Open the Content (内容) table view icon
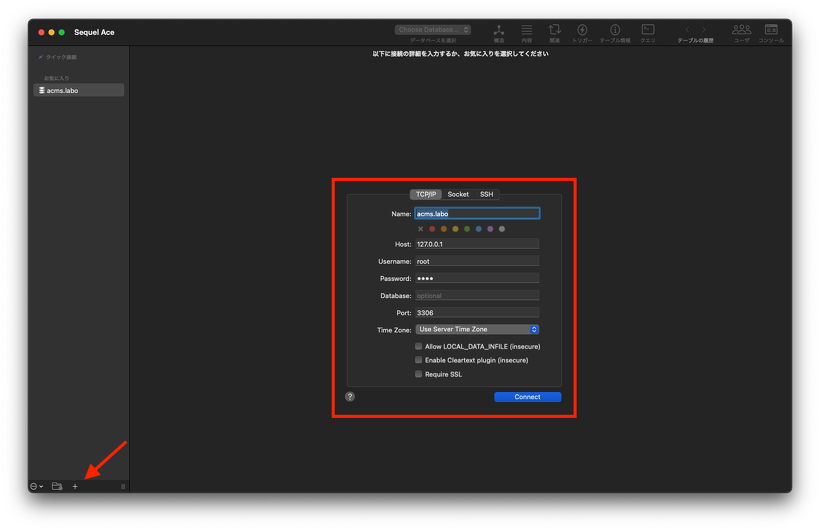This screenshot has width=820, height=530. [526, 31]
